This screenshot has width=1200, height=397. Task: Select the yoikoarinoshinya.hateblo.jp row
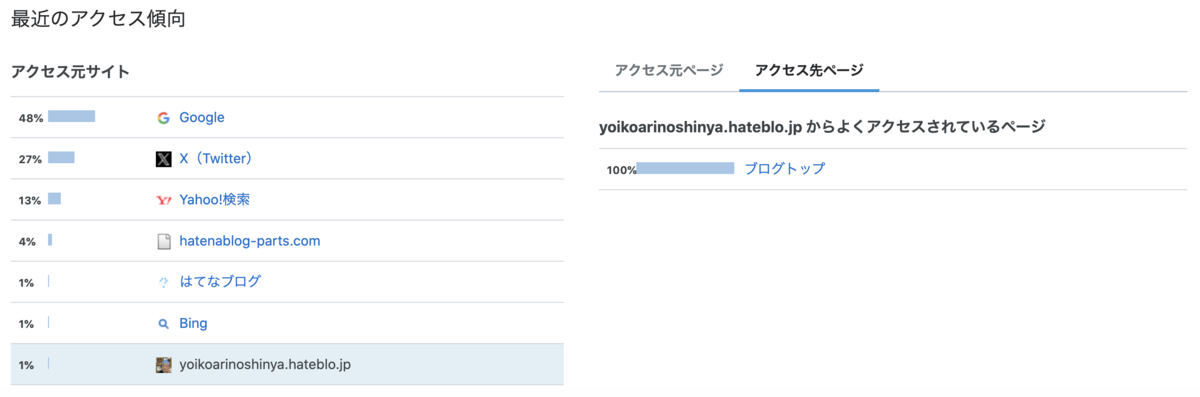coord(287,365)
